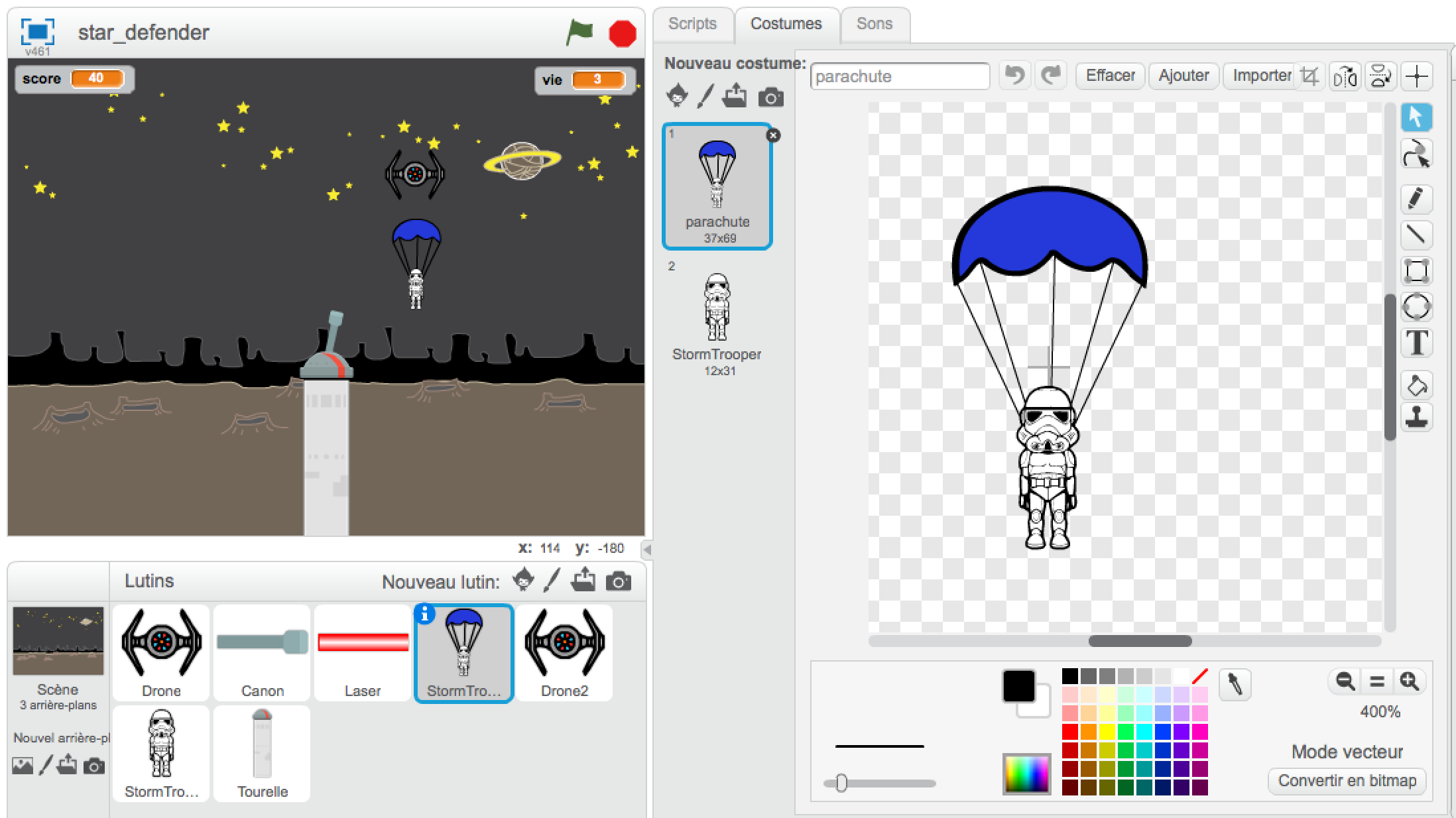1456x818 pixels.
Task: Select the Reshape tool
Action: 1416,154
